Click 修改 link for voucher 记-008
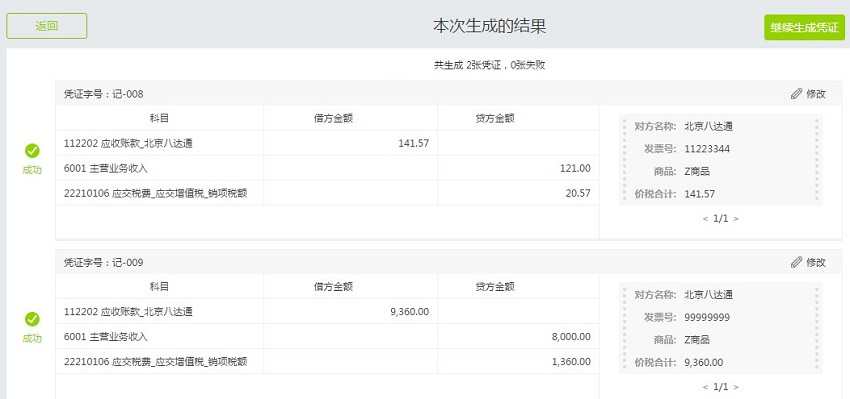 point(816,94)
